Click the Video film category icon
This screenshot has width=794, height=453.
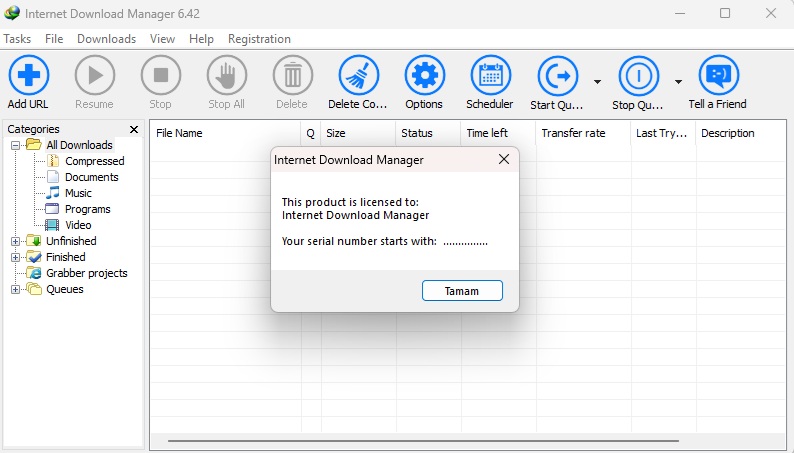[x=52, y=225]
